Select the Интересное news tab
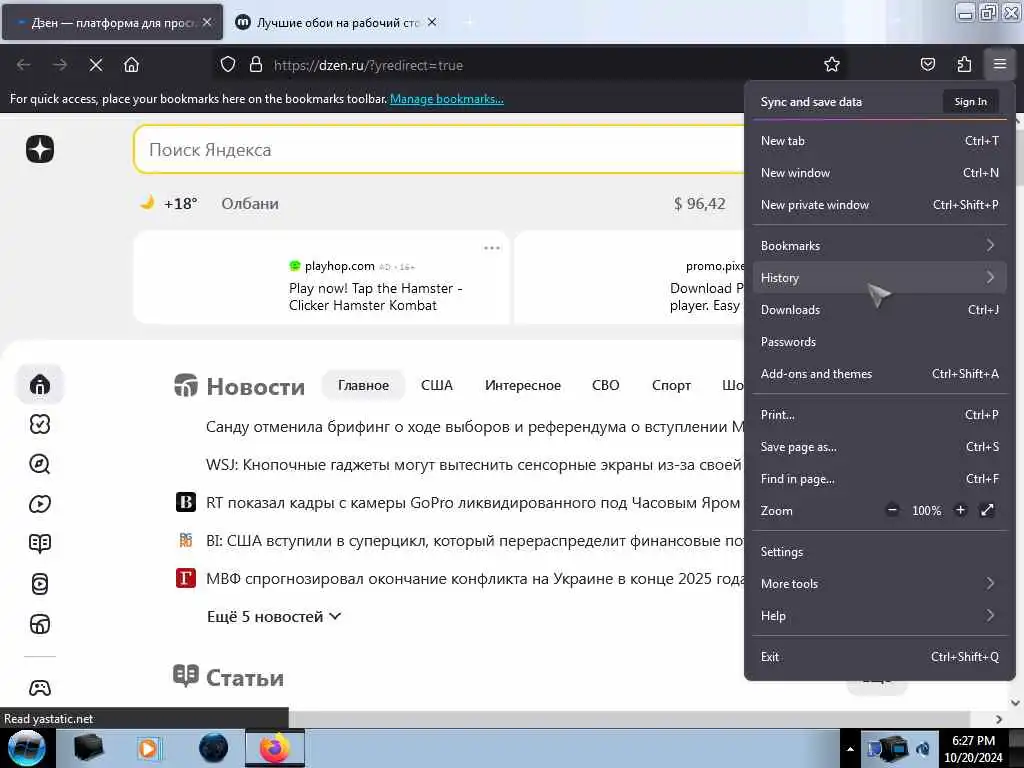The width and height of the screenshot is (1024, 768). pos(522,385)
